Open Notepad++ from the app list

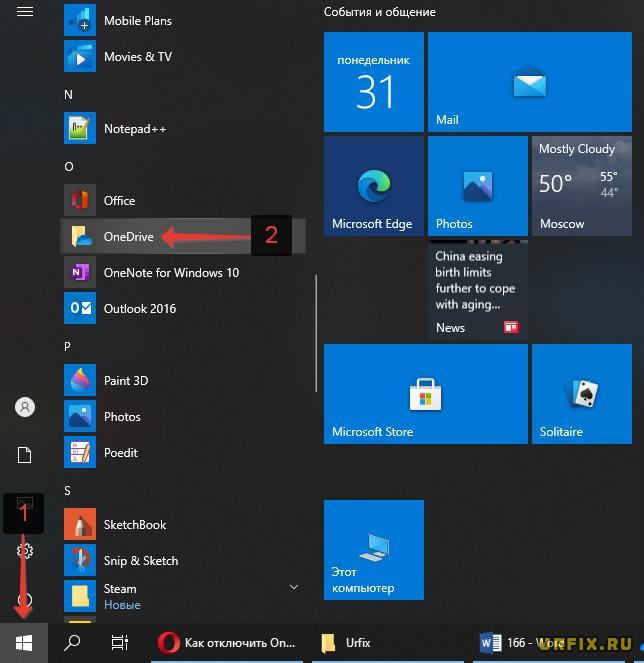pos(183,129)
